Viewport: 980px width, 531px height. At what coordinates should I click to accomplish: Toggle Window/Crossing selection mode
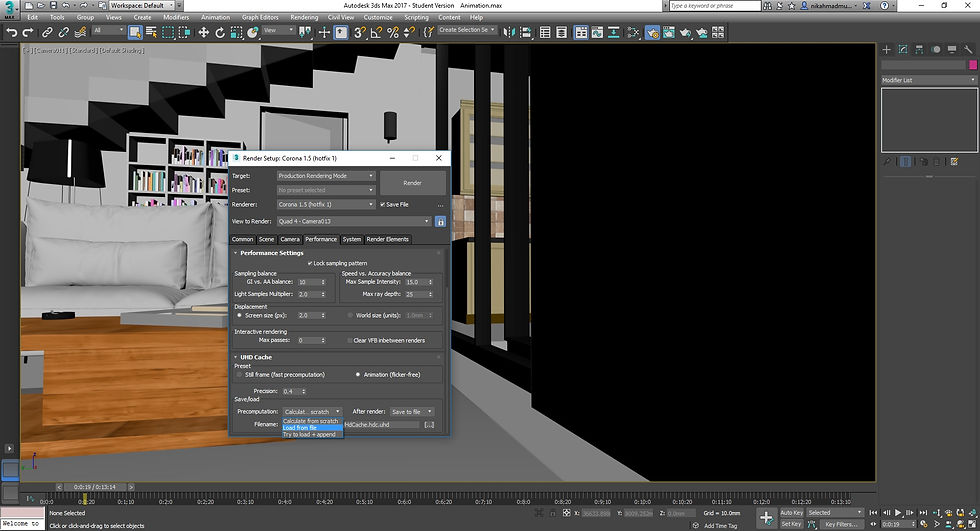[x=184, y=32]
